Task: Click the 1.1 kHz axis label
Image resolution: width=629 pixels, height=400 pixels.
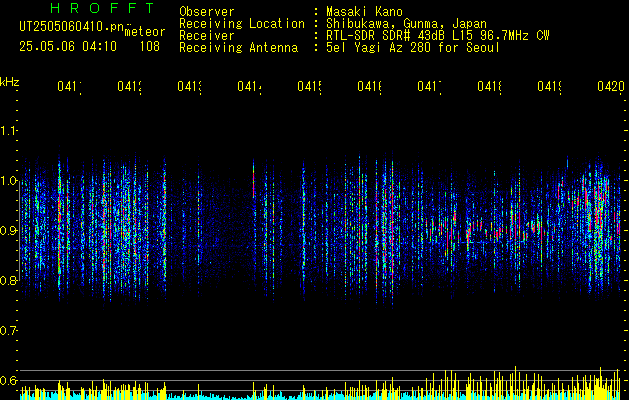Action: coord(8,130)
